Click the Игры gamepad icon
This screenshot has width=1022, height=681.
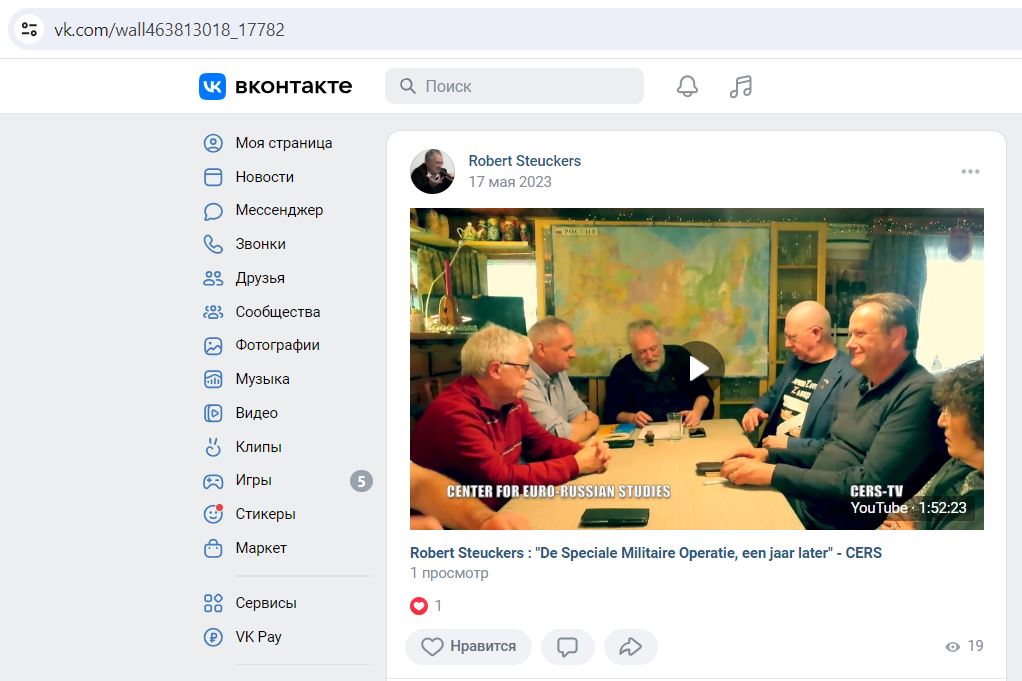(213, 481)
